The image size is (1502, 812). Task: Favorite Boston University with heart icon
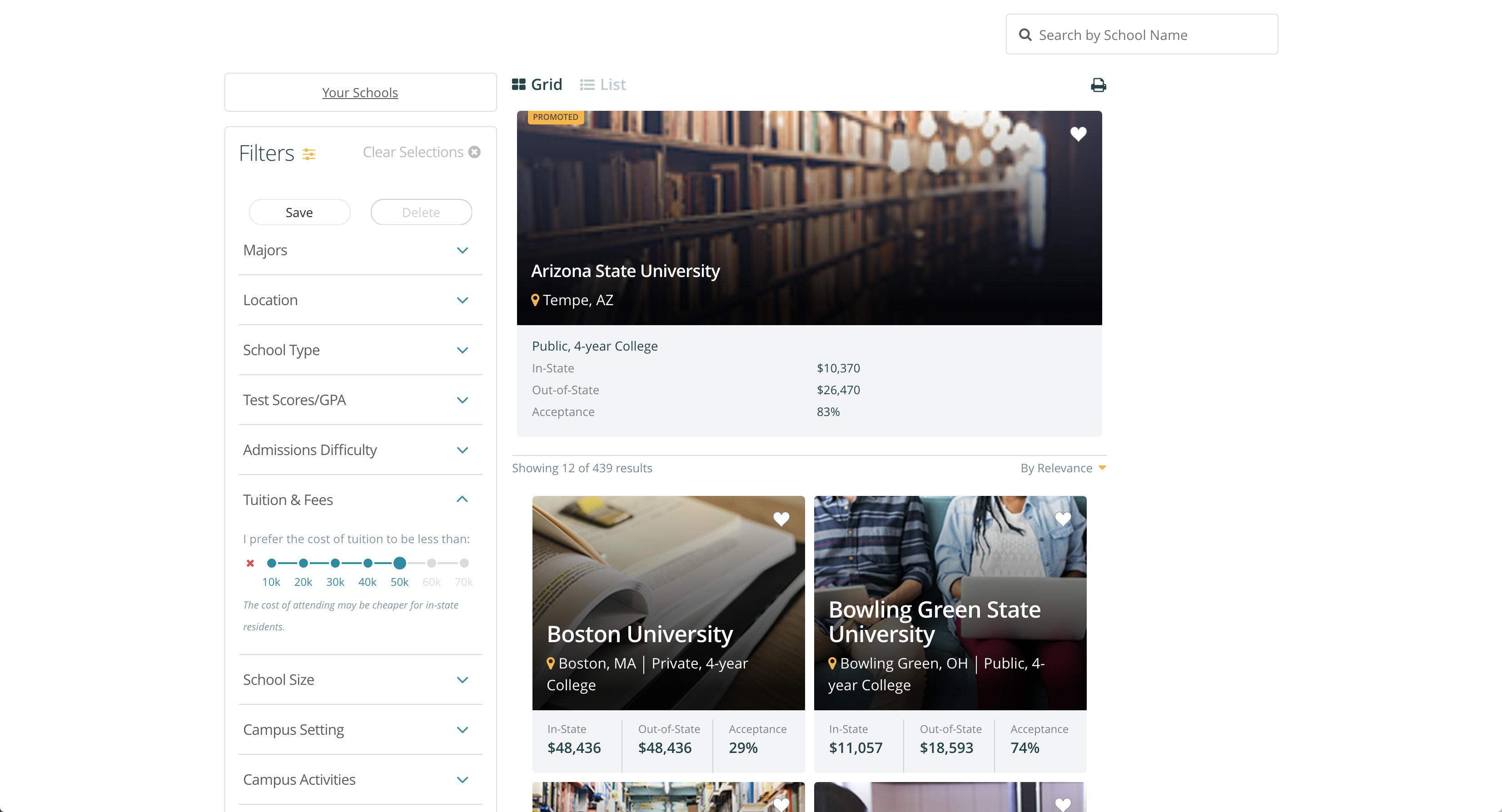[x=781, y=519]
